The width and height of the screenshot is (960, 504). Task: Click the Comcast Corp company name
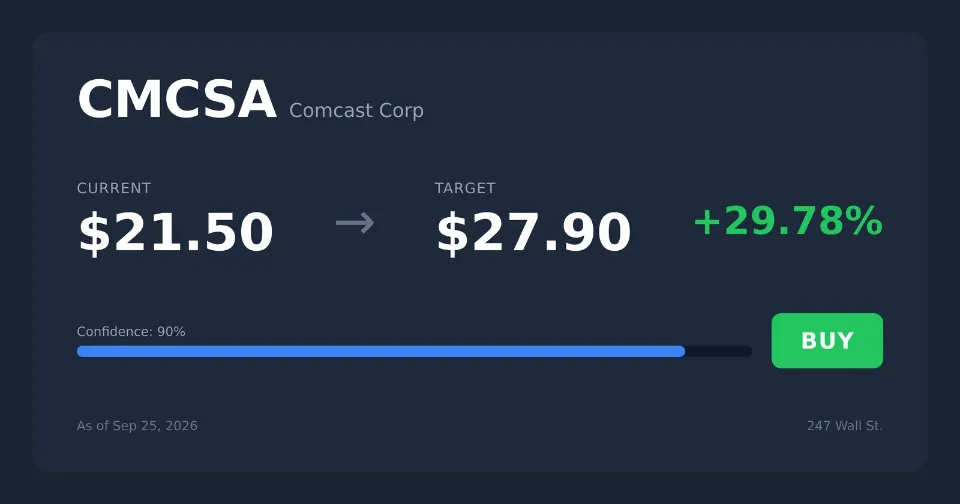click(x=356, y=110)
